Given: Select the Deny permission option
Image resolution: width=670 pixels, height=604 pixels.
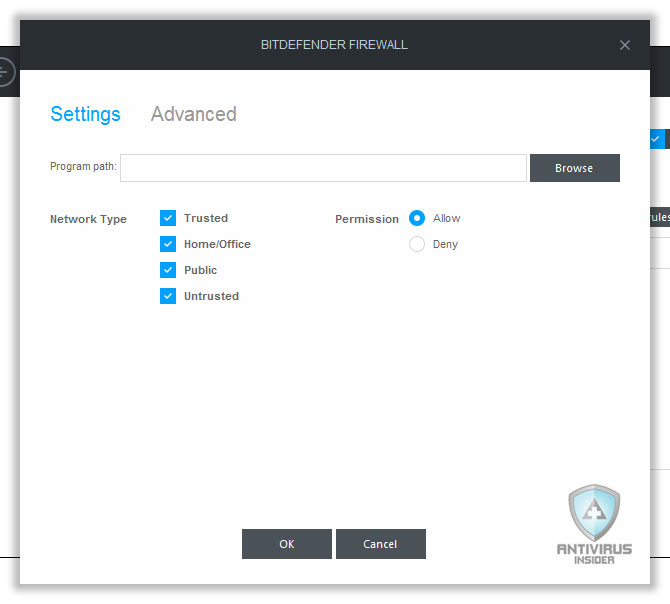Looking at the screenshot, I should click(x=417, y=244).
